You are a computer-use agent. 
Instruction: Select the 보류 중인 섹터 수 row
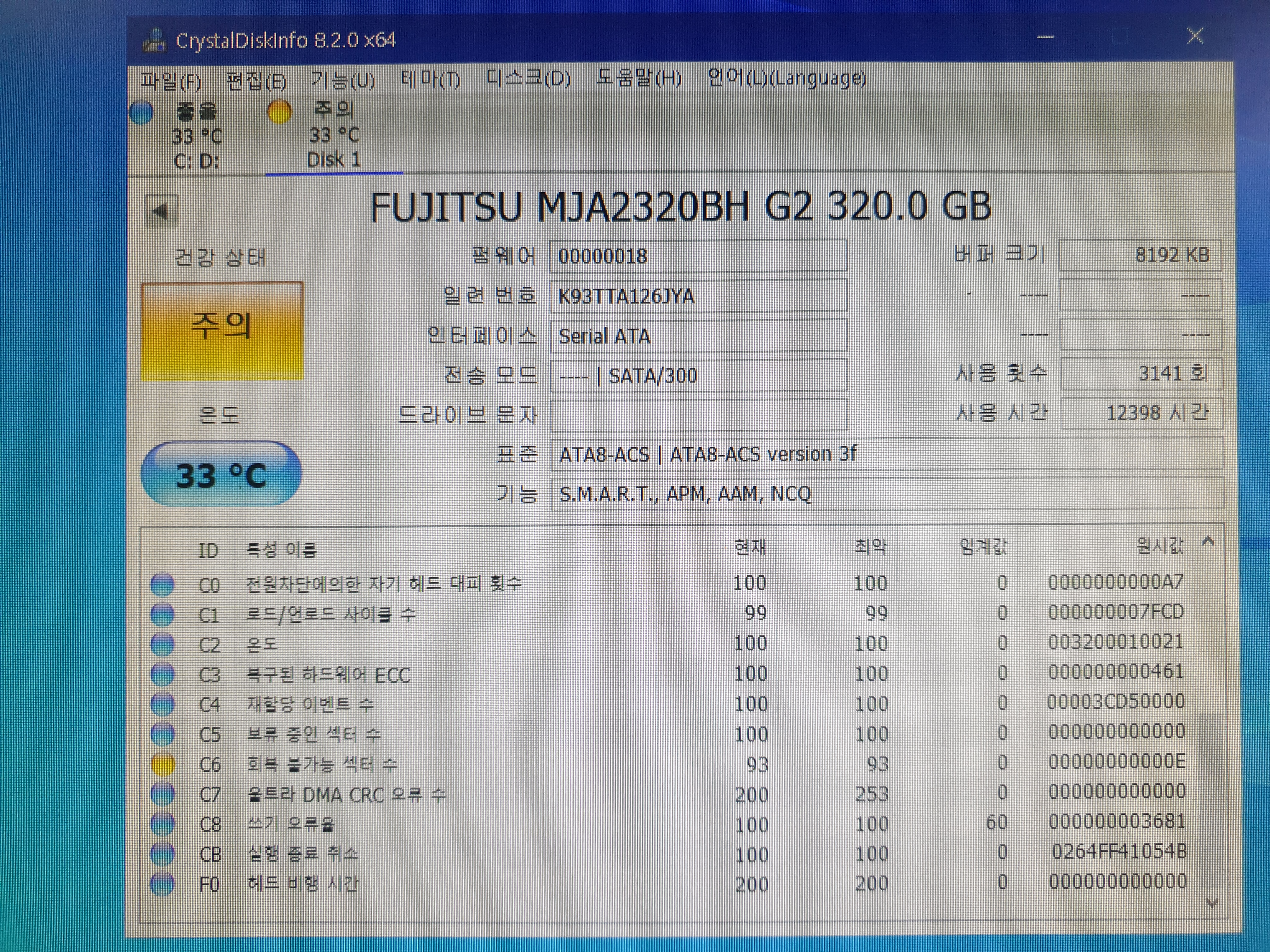tap(669, 734)
